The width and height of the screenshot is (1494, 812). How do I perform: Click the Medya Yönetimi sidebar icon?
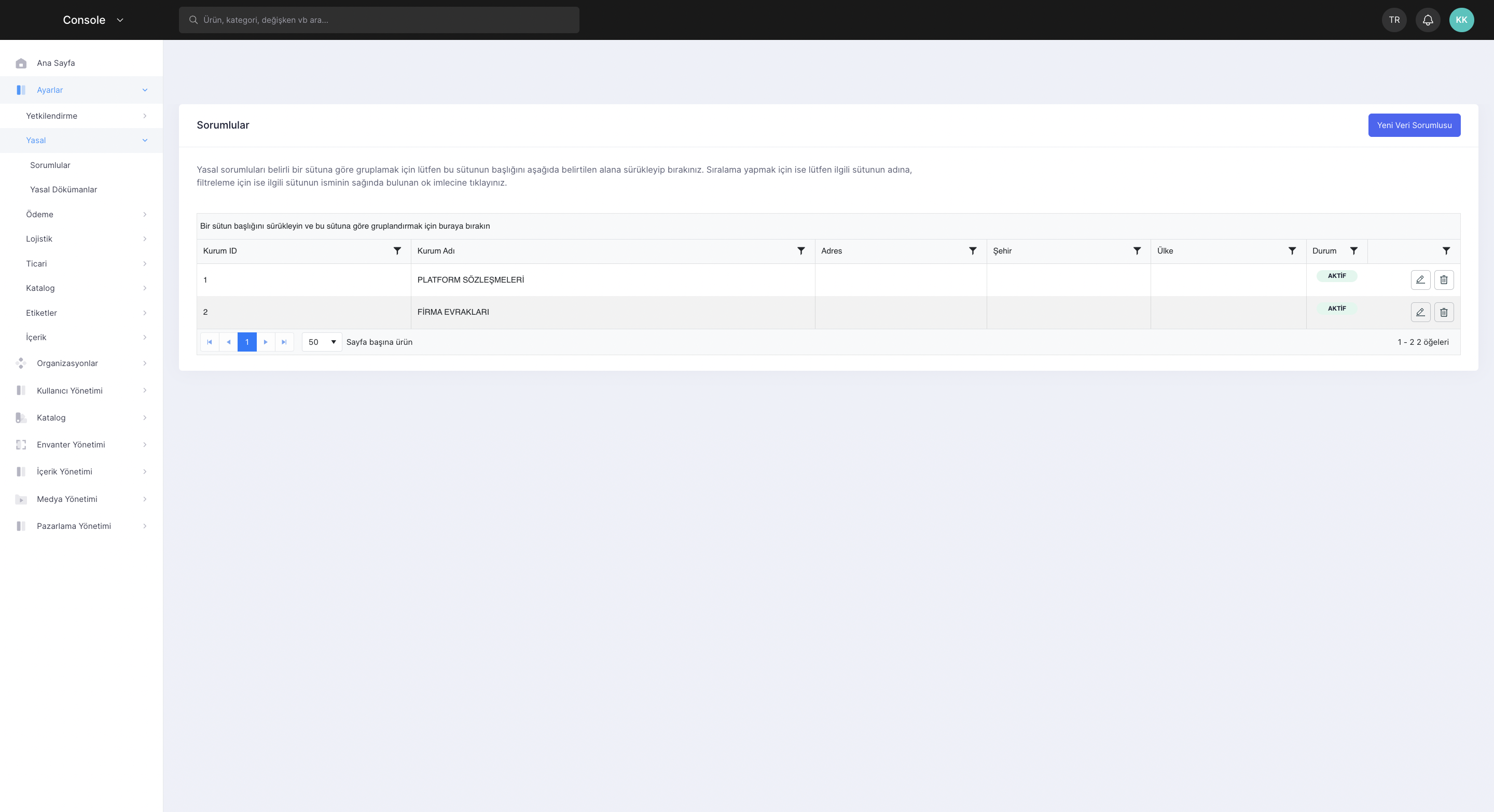21,499
